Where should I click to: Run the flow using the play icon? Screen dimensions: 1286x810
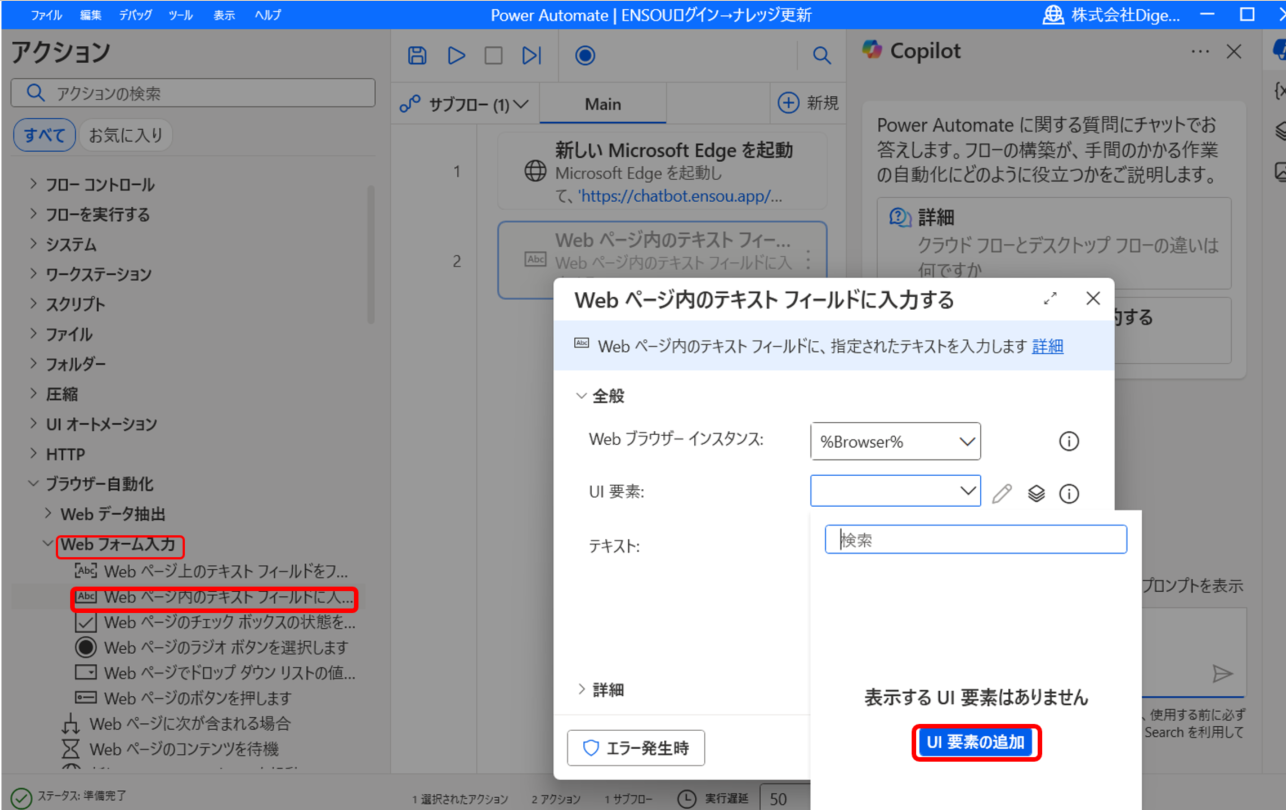[457, 56]
